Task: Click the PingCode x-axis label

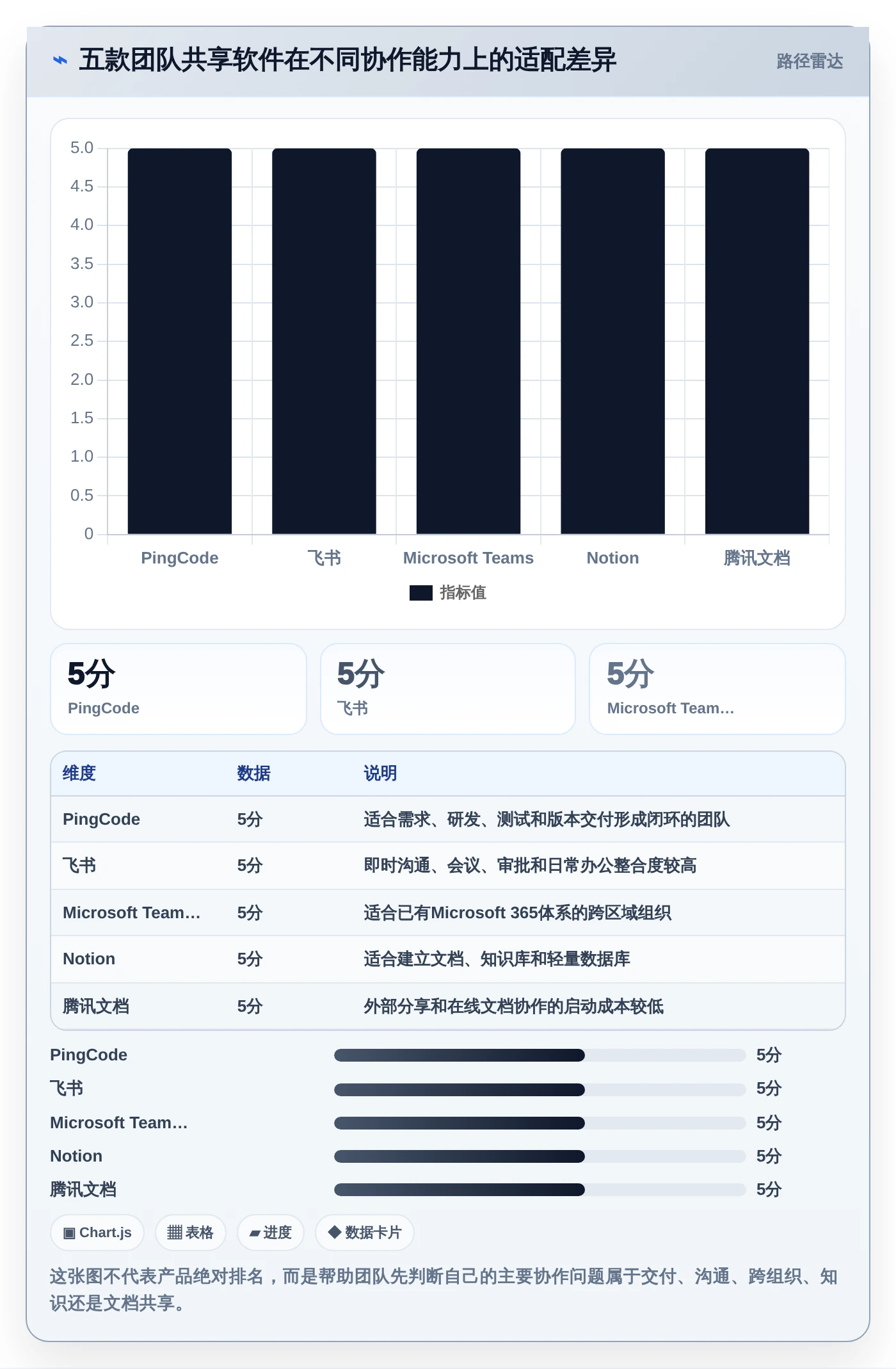Action: pos(180,558)
